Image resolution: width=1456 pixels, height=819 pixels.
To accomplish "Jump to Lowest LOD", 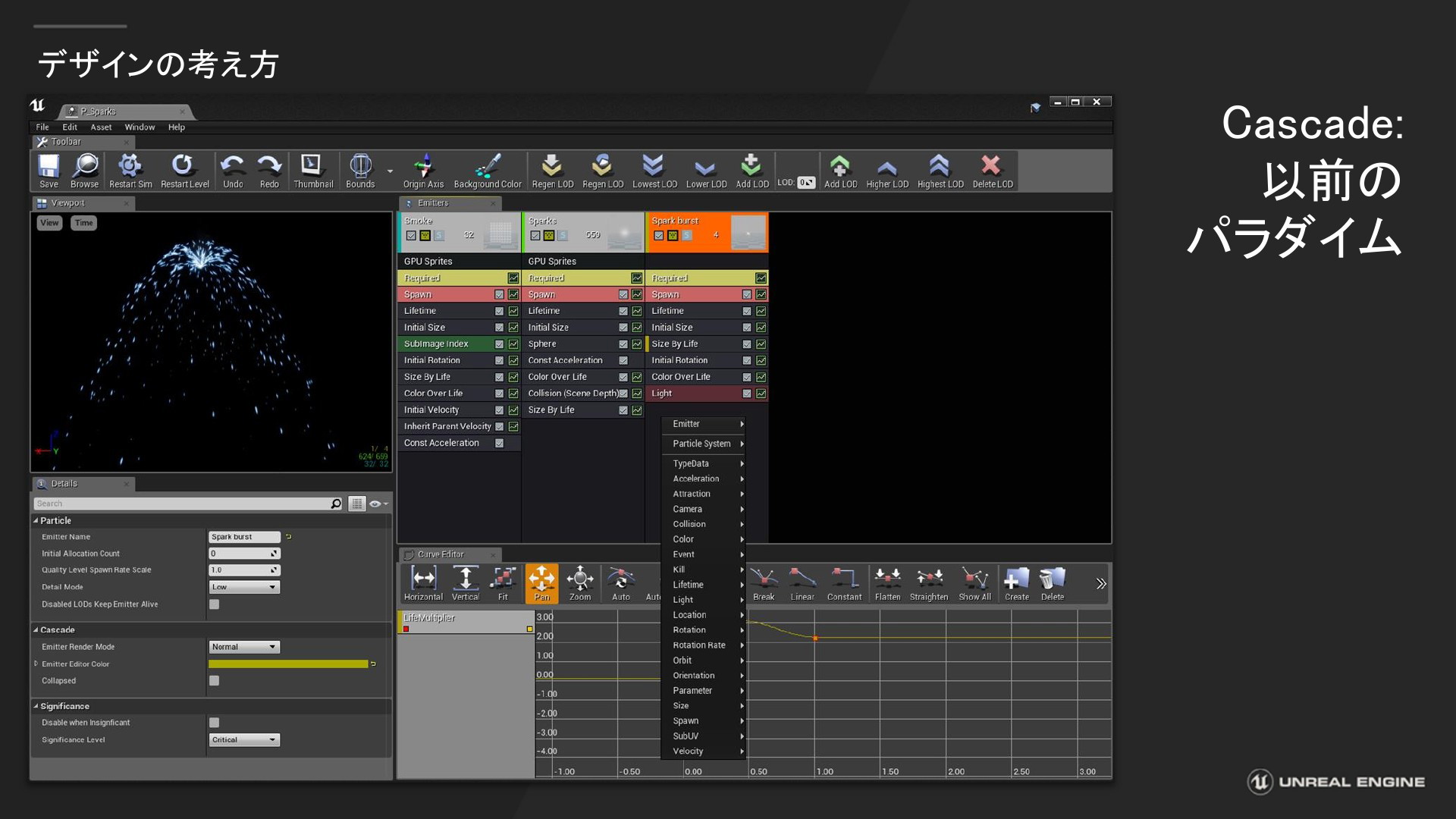I will pyautogui.click(x=654, y=171).
